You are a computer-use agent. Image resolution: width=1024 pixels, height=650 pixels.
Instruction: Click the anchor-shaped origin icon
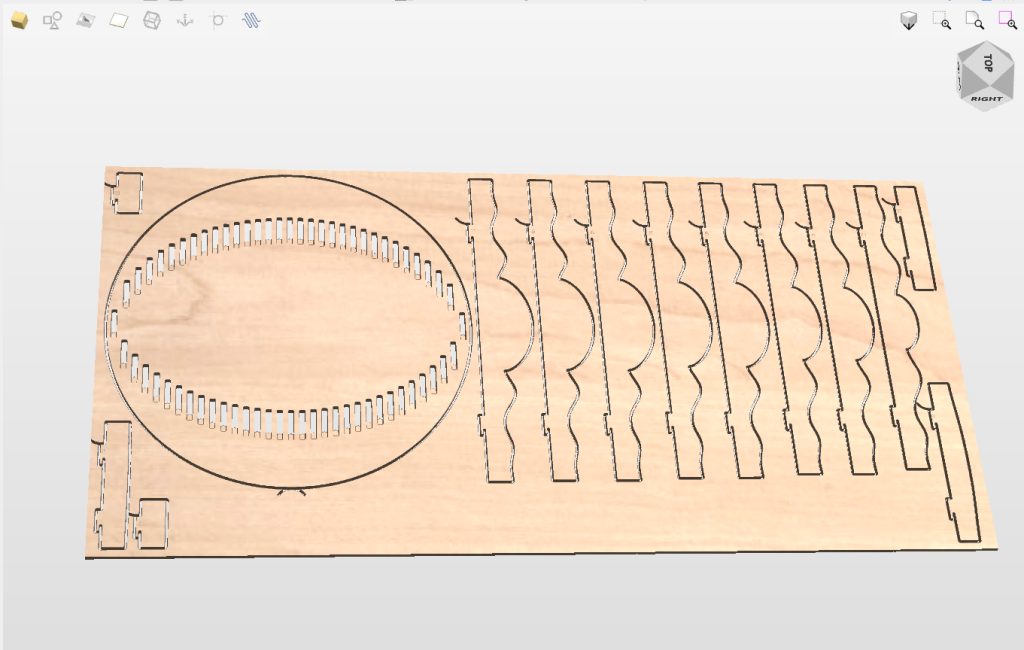185,20
